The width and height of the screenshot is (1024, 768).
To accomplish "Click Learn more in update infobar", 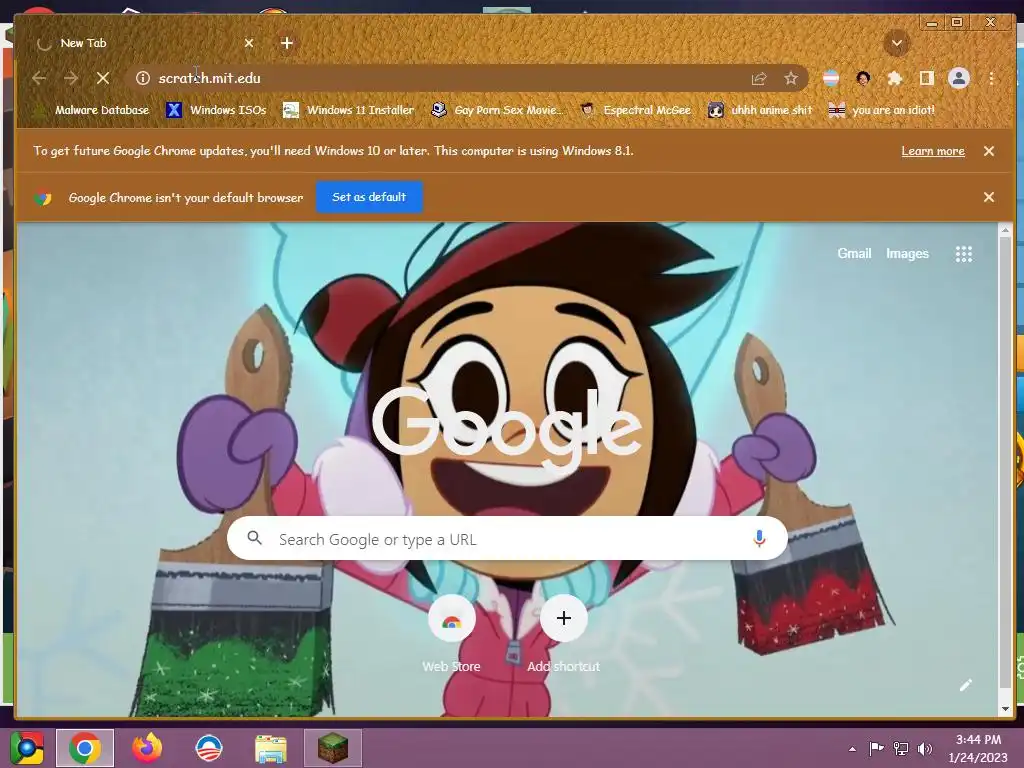I will click(933, 151).
